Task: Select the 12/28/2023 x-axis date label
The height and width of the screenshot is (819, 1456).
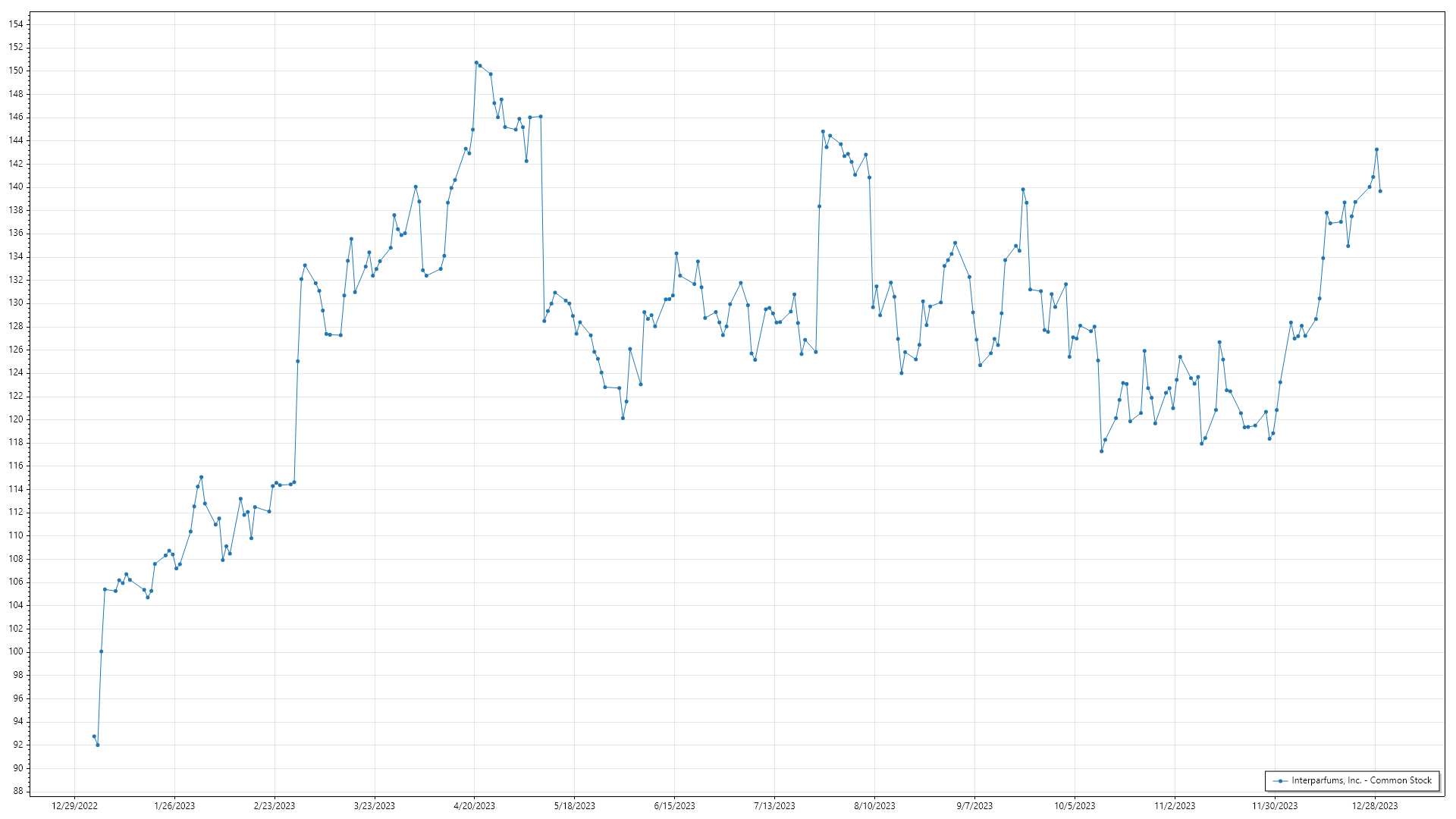Action: pyautogui.click(x=1375, y=806)
